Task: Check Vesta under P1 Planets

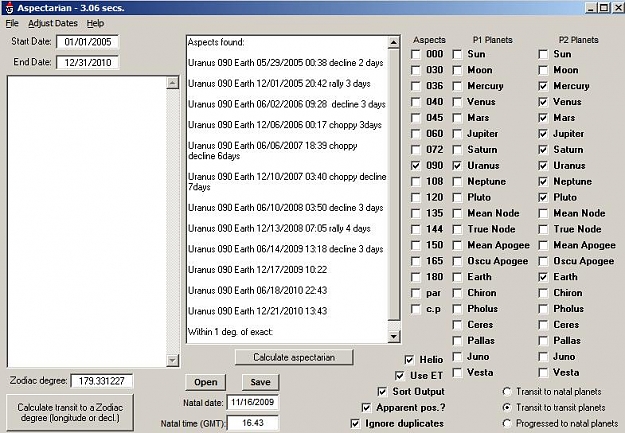Action: 457,372
